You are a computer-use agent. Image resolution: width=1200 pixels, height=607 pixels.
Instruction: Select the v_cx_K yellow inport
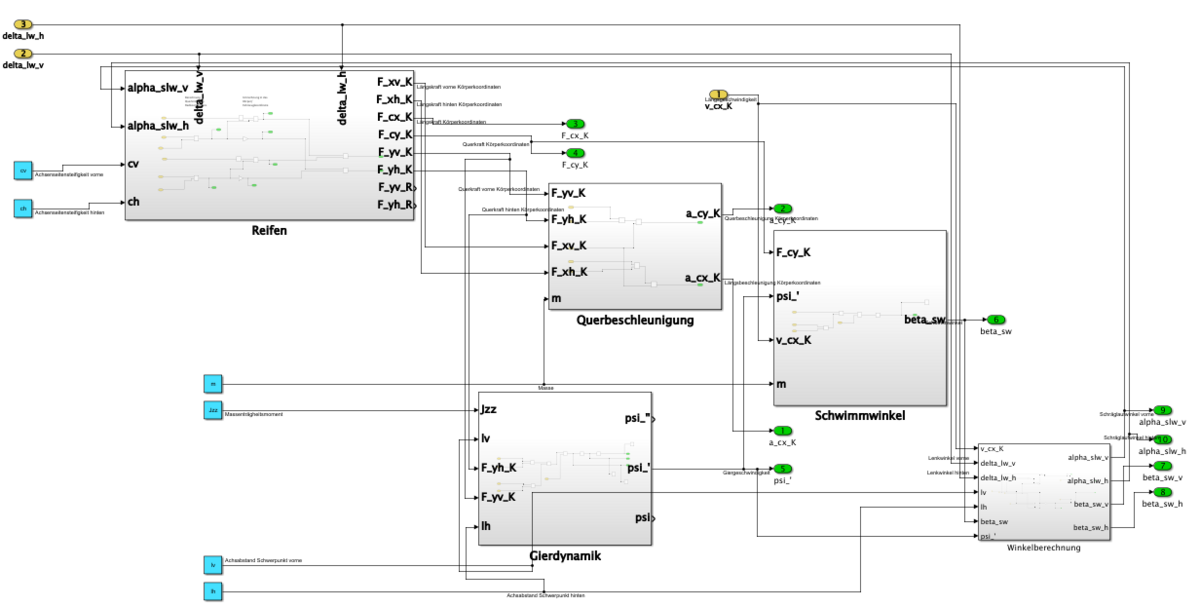[718, 95]
